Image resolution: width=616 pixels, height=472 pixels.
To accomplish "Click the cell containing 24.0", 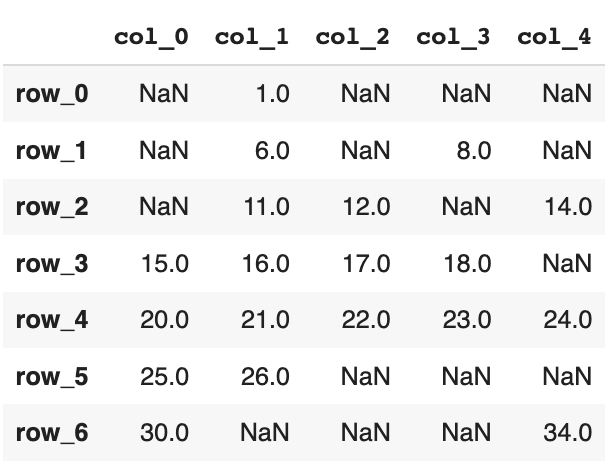I will tap(567, 320).
